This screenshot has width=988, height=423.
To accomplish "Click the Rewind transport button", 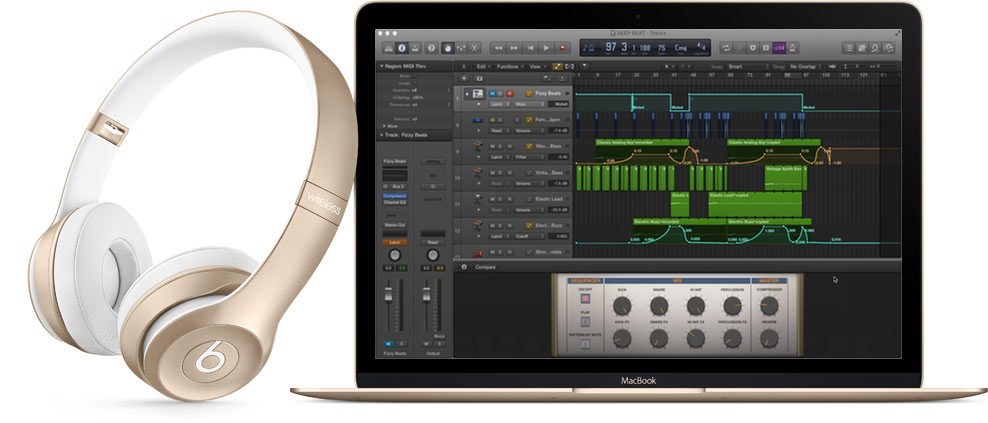I will pyautogui.click(x=498, y=48).
